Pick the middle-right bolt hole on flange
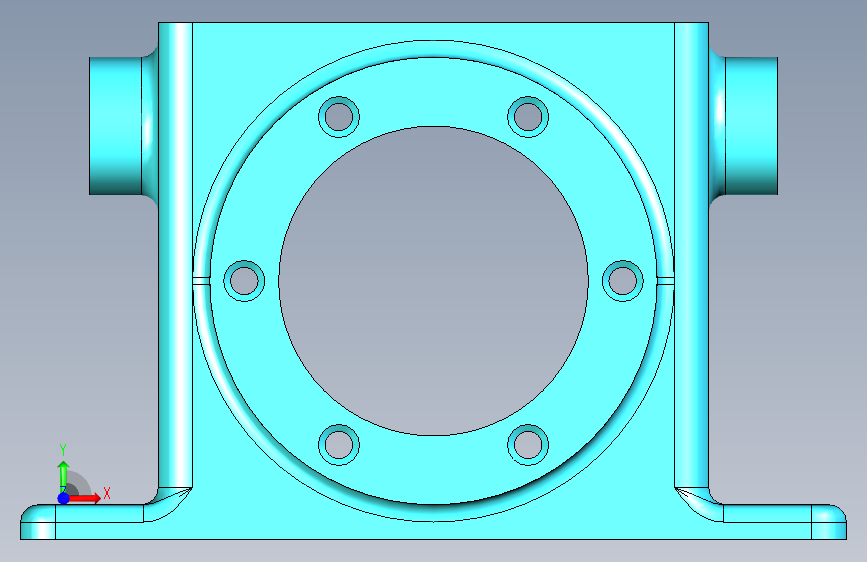This screenshot has width=867, height=562. [x=623, y=280]
